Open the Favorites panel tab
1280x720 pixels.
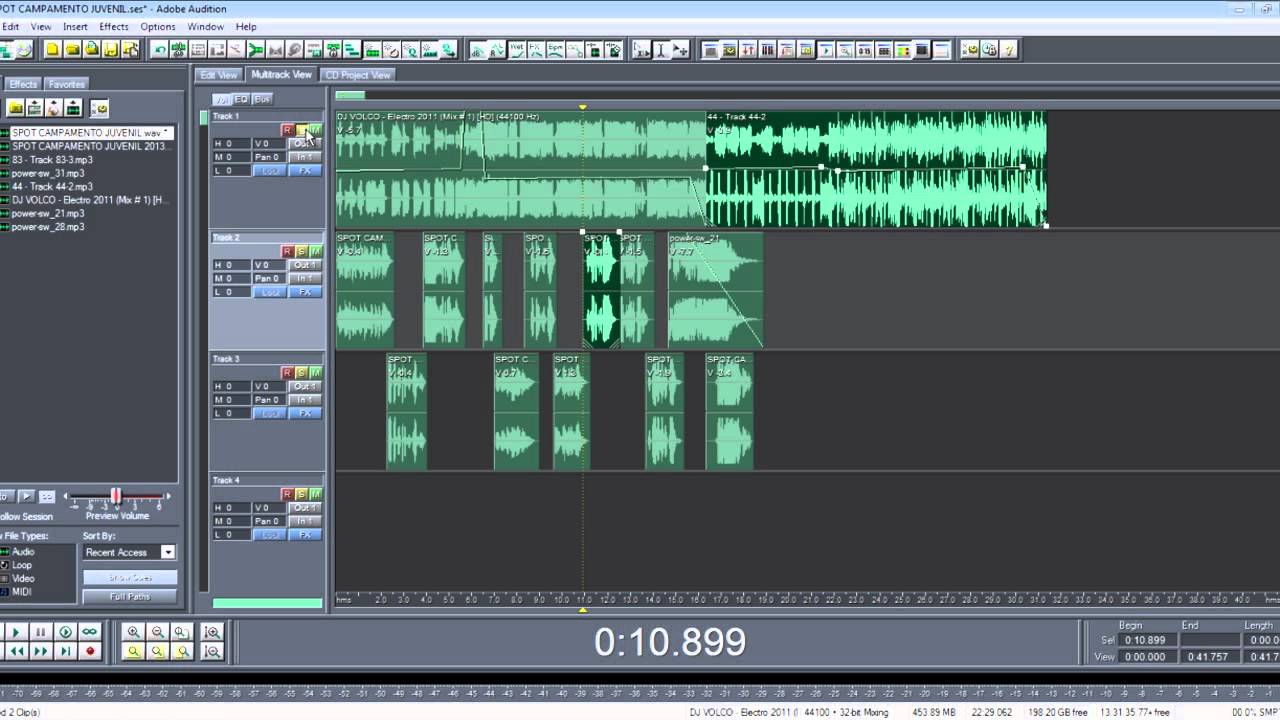pos(67,84)
